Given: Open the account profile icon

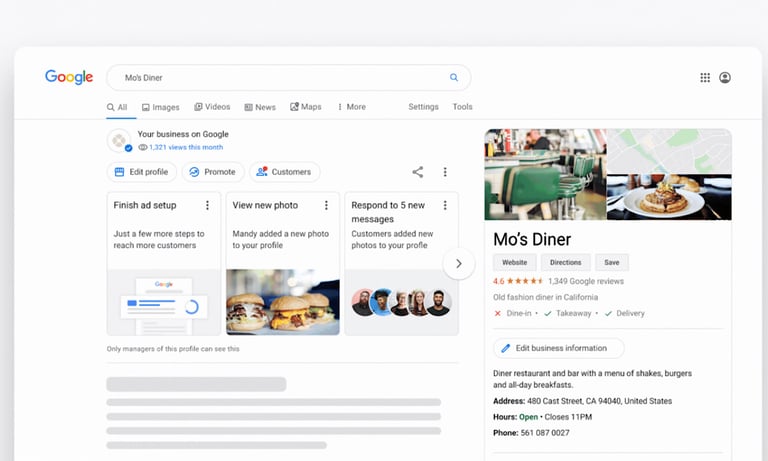Looking at the screenshot, I should point(725,77).
